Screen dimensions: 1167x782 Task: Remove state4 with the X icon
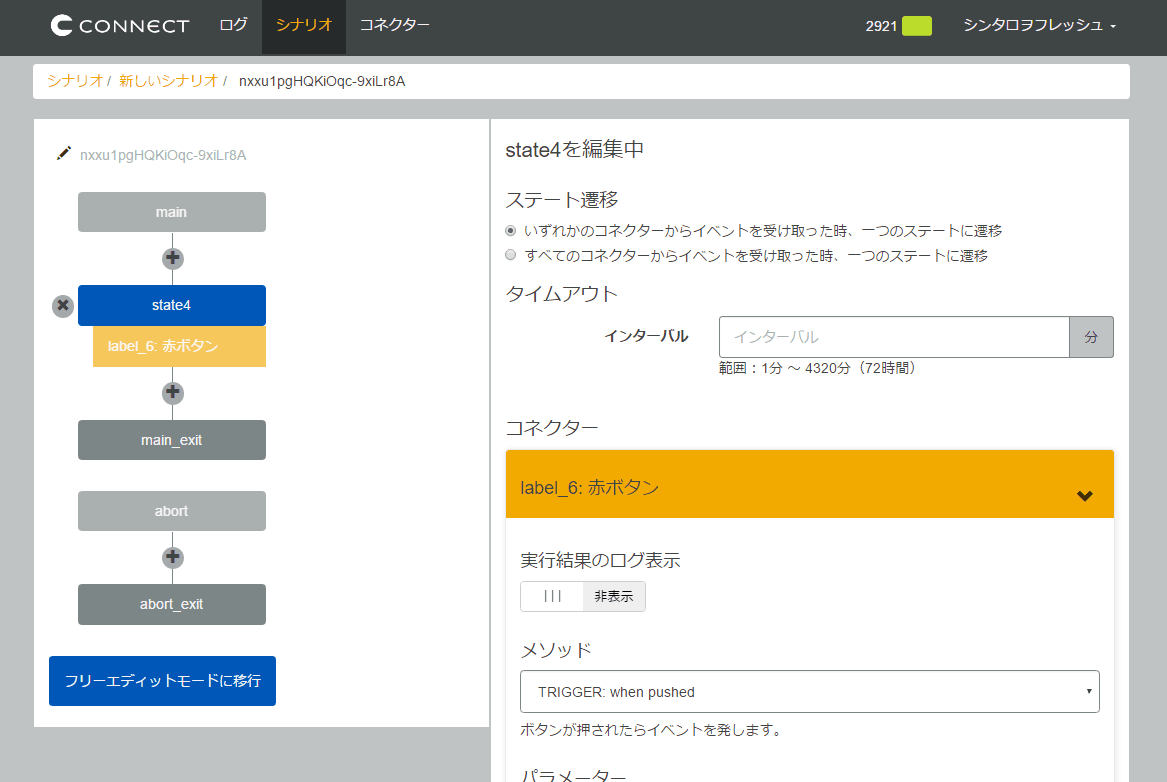click(63, 306)
